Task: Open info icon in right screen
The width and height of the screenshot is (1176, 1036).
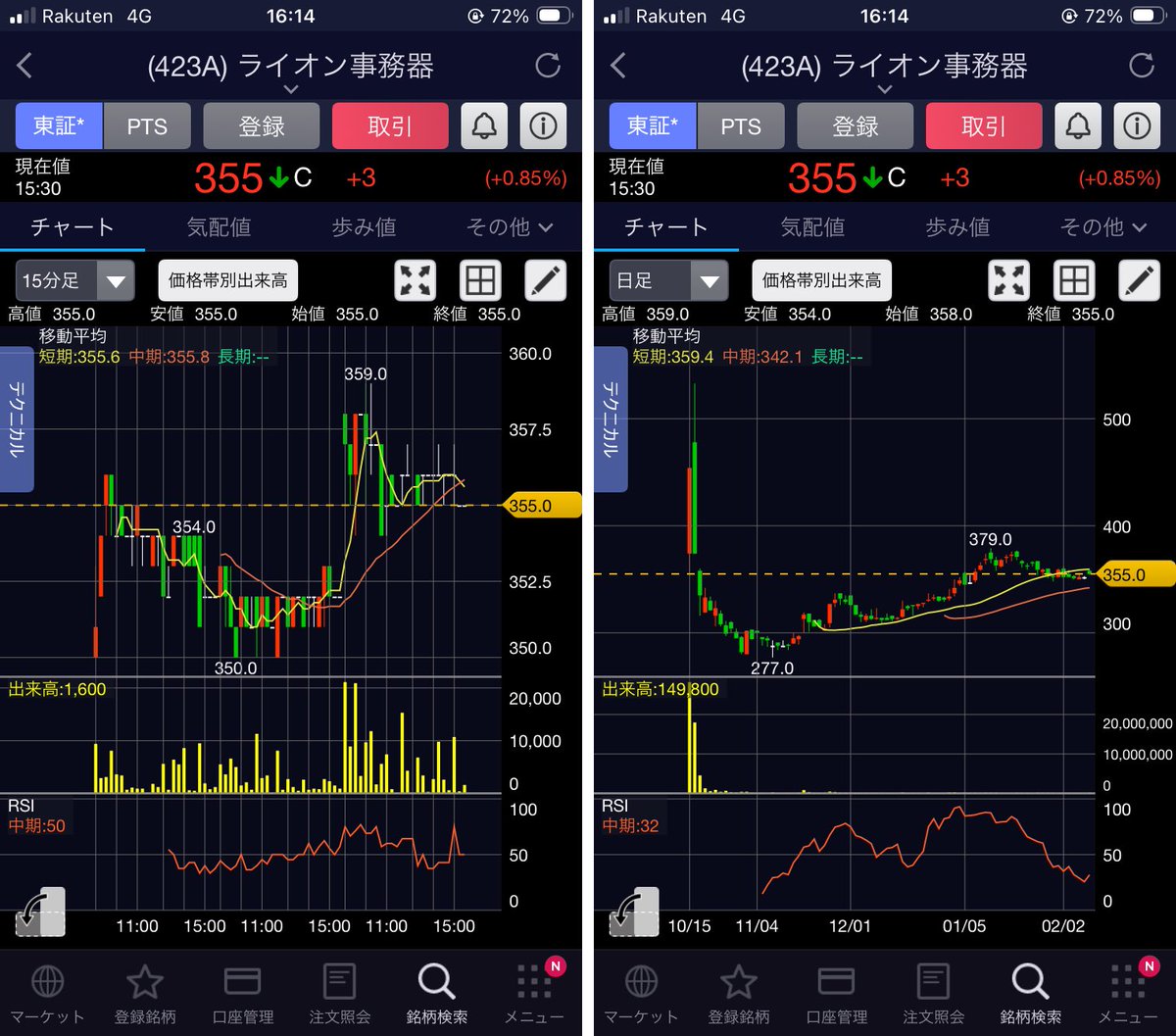Action: (x=1137, y=125)
